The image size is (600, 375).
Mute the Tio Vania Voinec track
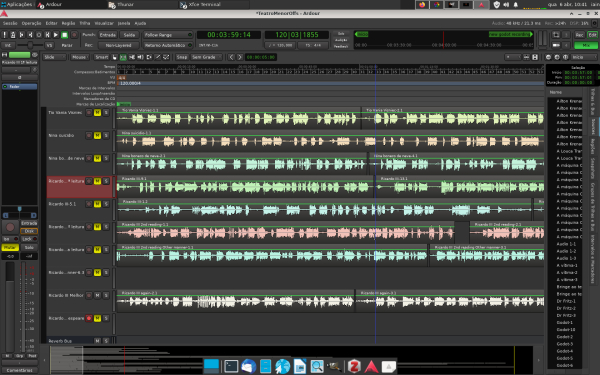(x=97, y=112)
